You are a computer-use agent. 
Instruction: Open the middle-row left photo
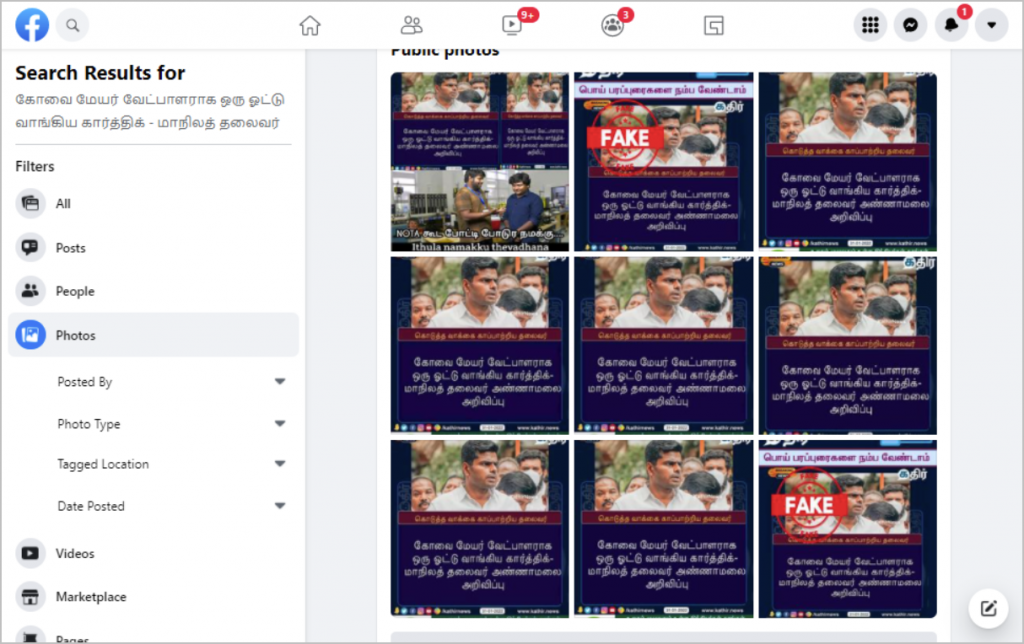tap(480, 345)
